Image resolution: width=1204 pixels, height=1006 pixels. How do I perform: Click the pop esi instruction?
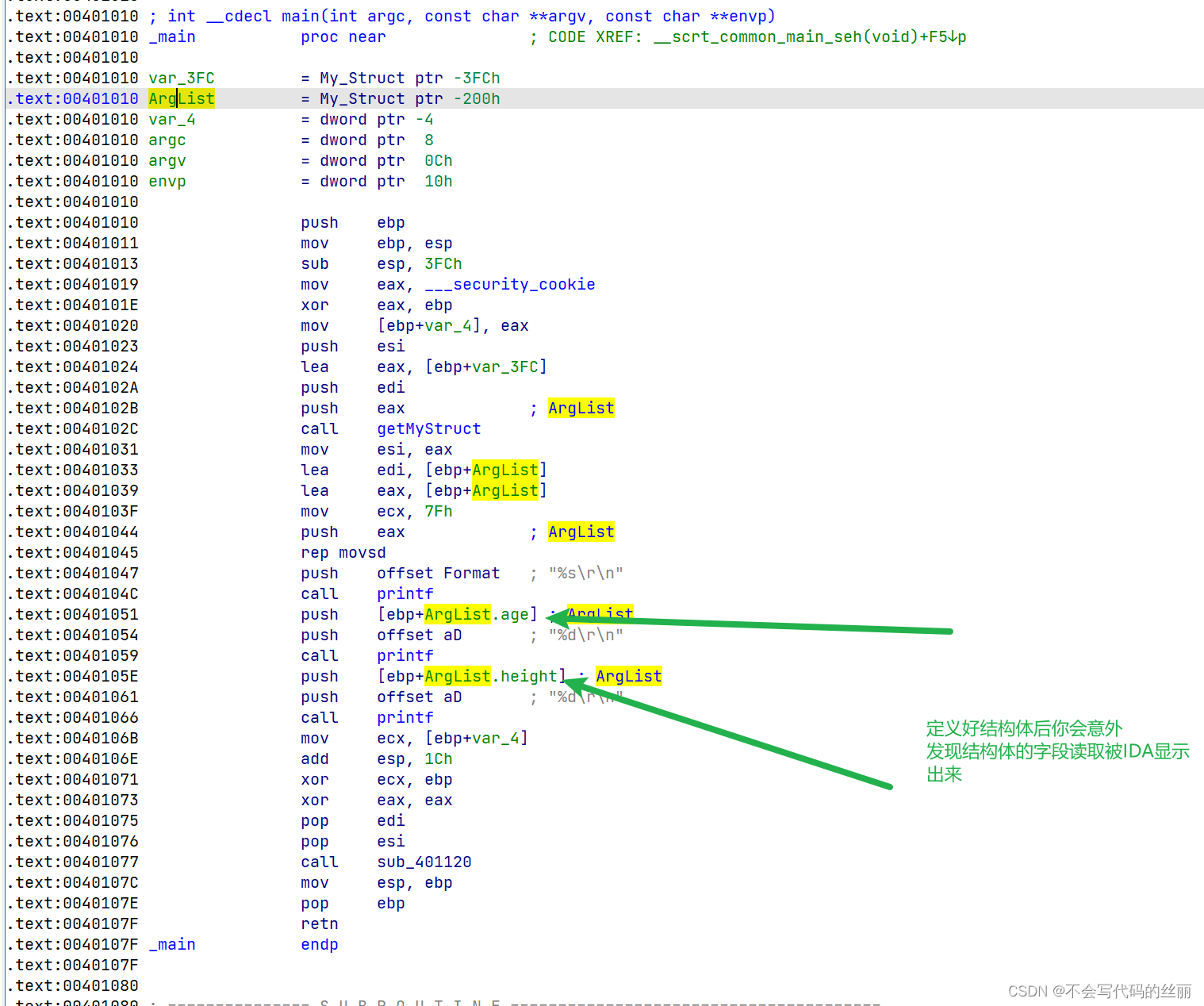(x=353, y=841)
